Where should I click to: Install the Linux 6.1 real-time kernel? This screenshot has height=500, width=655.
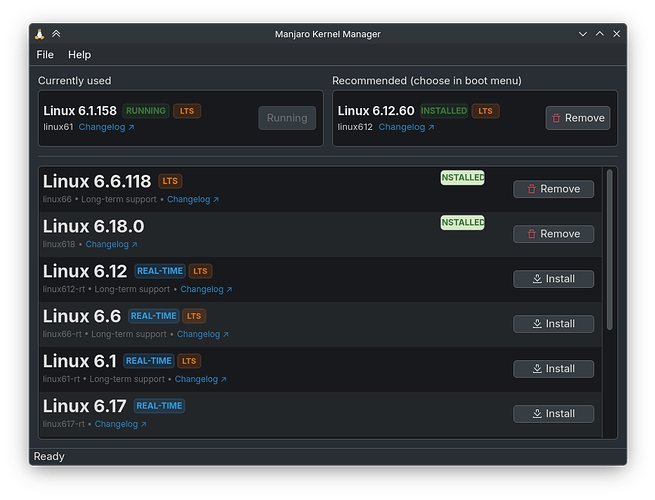tap(553, 369)
